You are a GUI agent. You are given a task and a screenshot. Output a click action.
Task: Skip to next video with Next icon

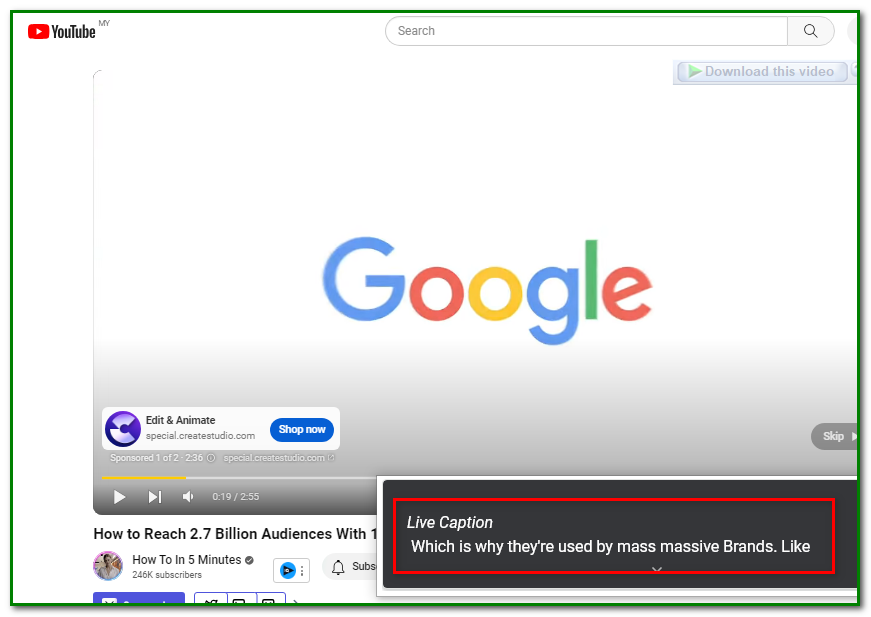(155, 497)
